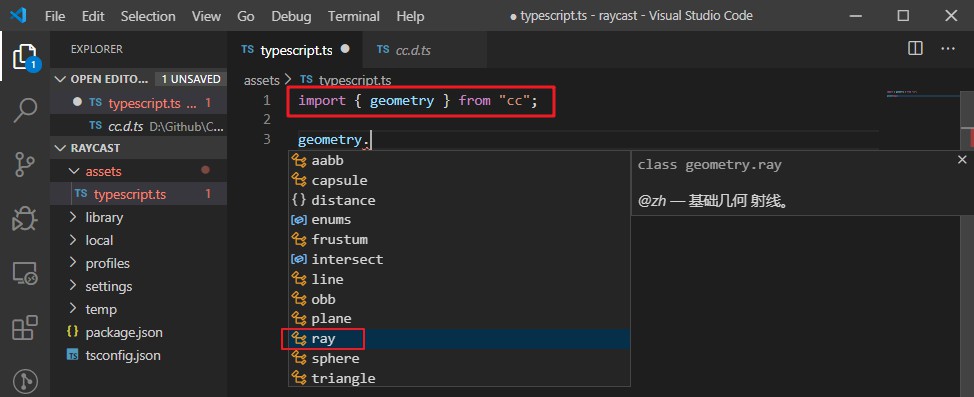Choose the enums suggestion

459,220
